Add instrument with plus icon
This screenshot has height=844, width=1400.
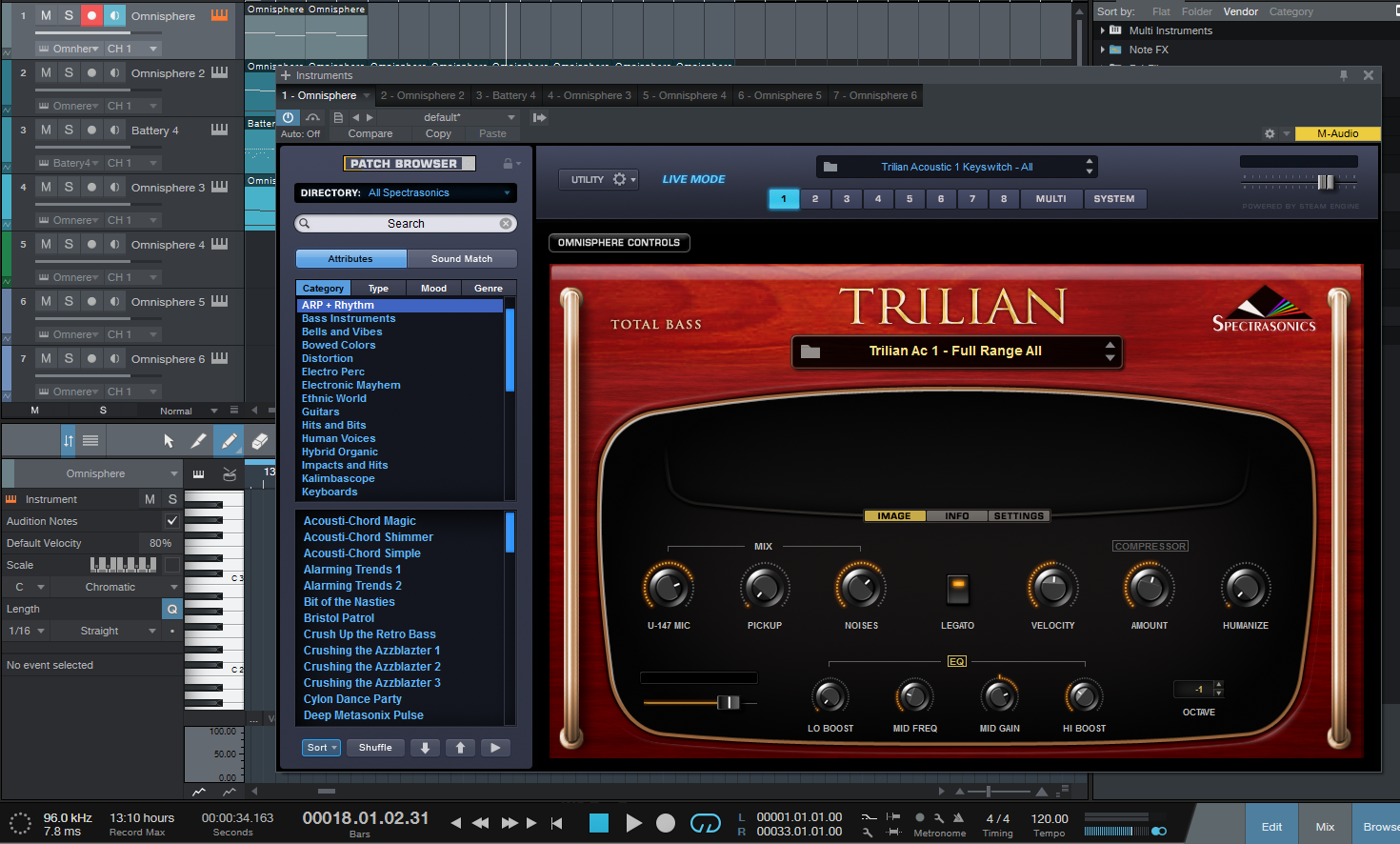click(286, 75)
